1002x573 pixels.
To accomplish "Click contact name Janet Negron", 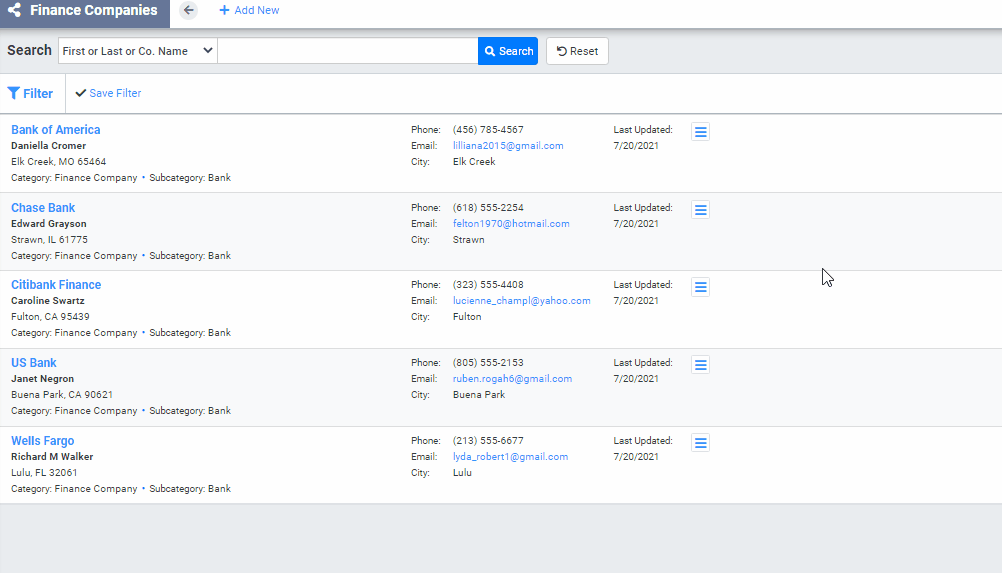I will 42,379.
